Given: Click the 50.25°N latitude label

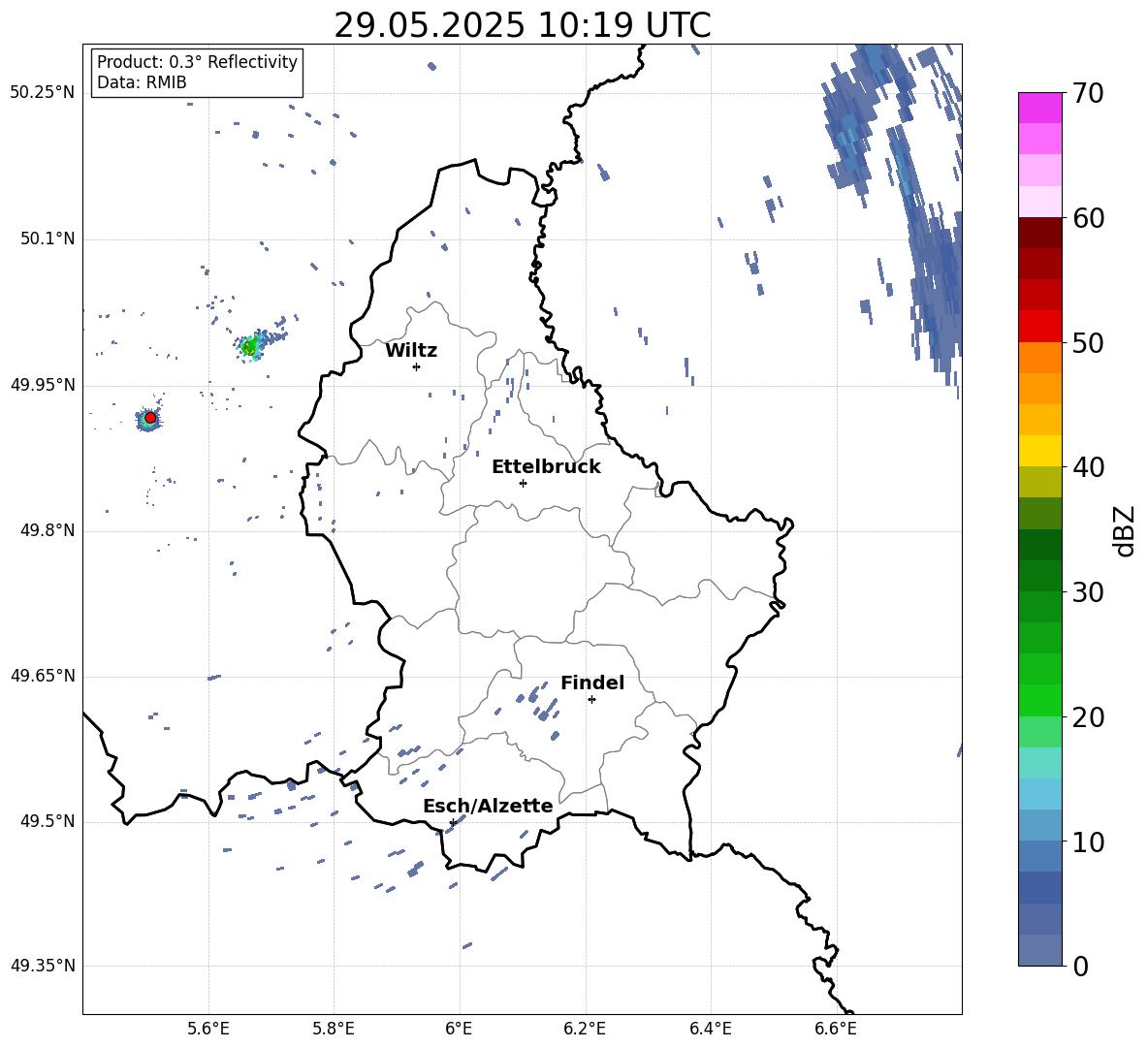Looking at the screenshot, I should tap(43, 93).
